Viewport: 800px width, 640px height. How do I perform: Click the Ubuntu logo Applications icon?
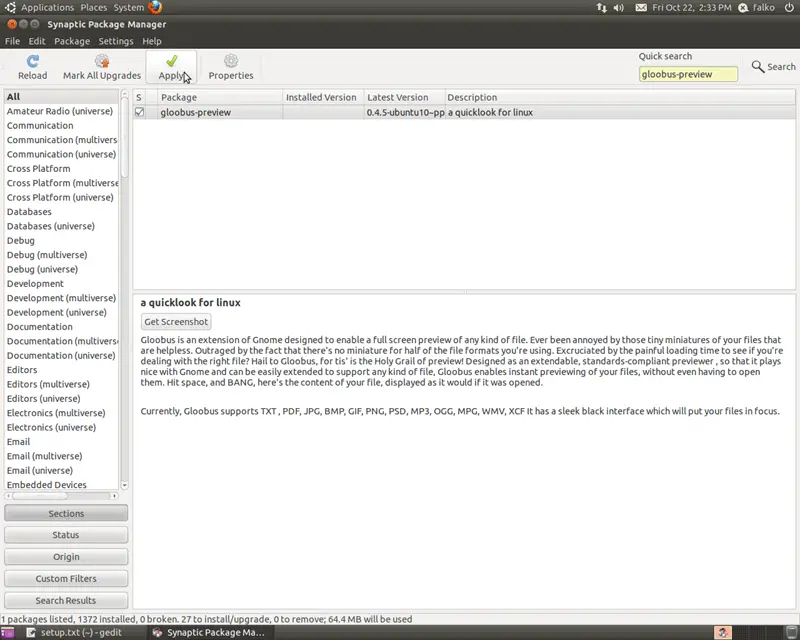point(10,7)
